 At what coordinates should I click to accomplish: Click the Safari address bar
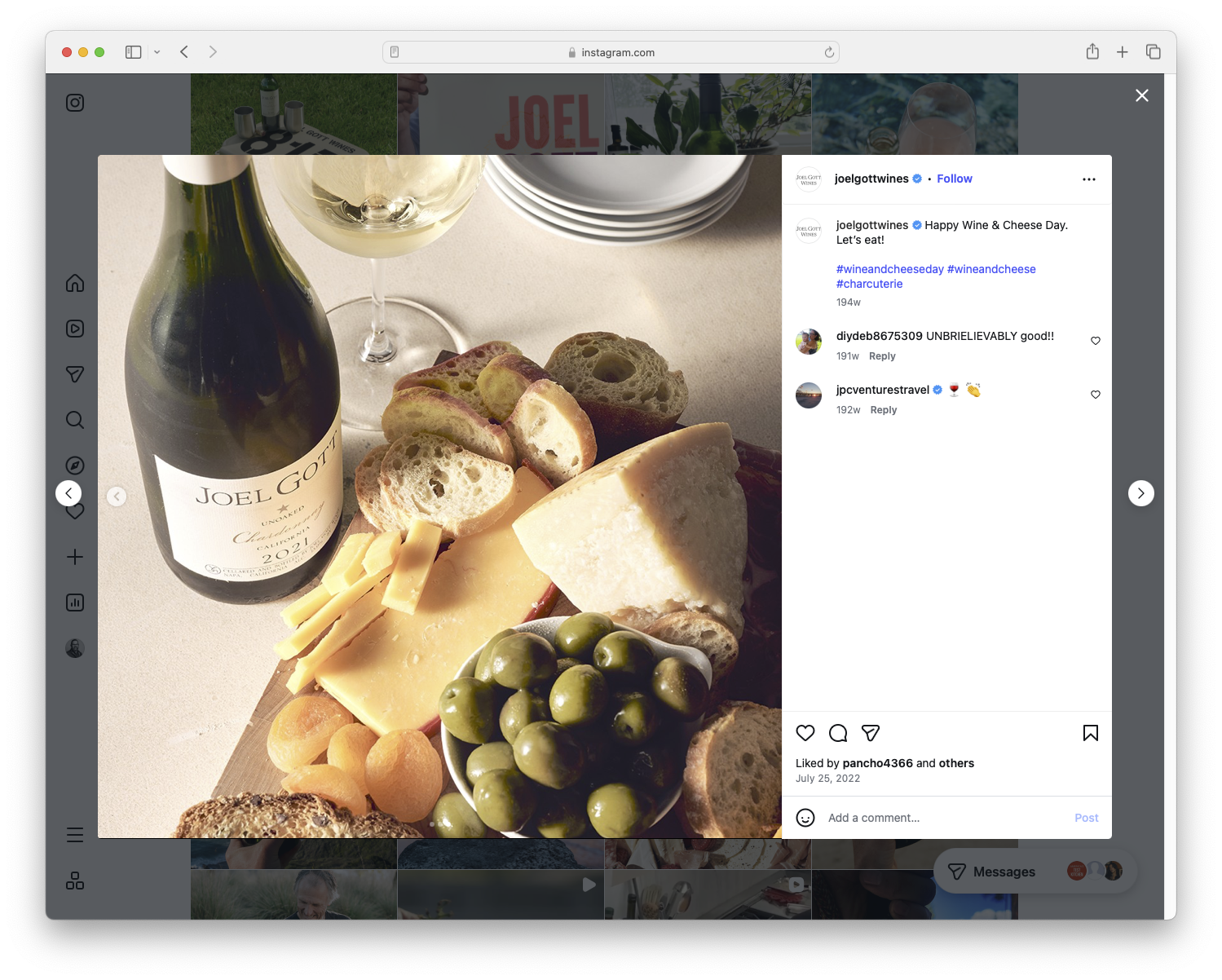click(611, 52)
